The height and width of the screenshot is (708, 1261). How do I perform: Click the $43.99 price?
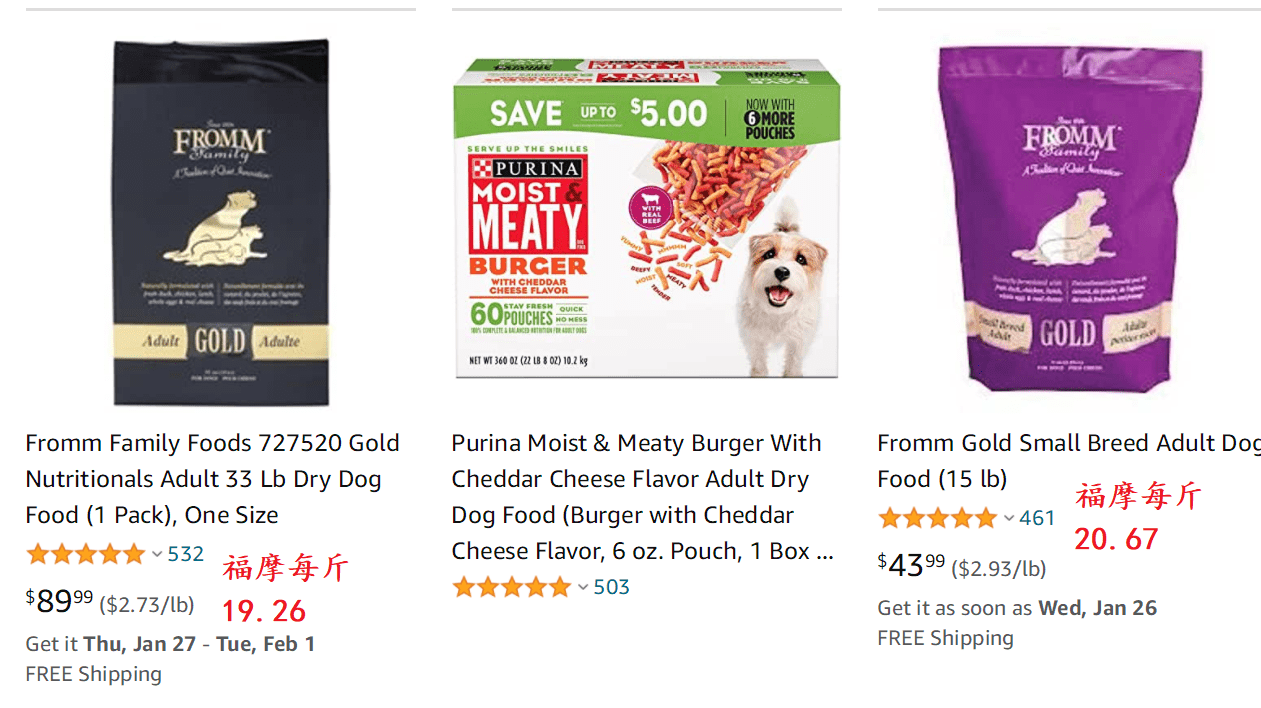(911, 565)
